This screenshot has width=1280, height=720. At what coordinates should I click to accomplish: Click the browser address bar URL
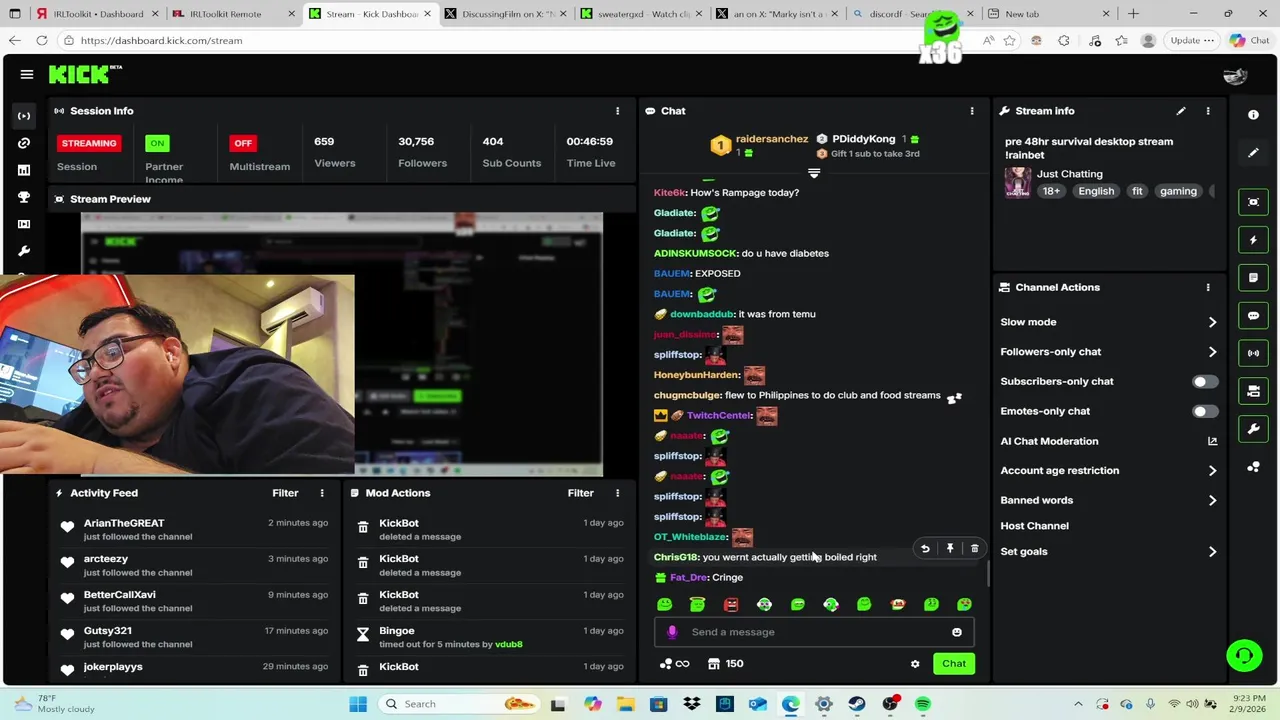coord(161,41)
